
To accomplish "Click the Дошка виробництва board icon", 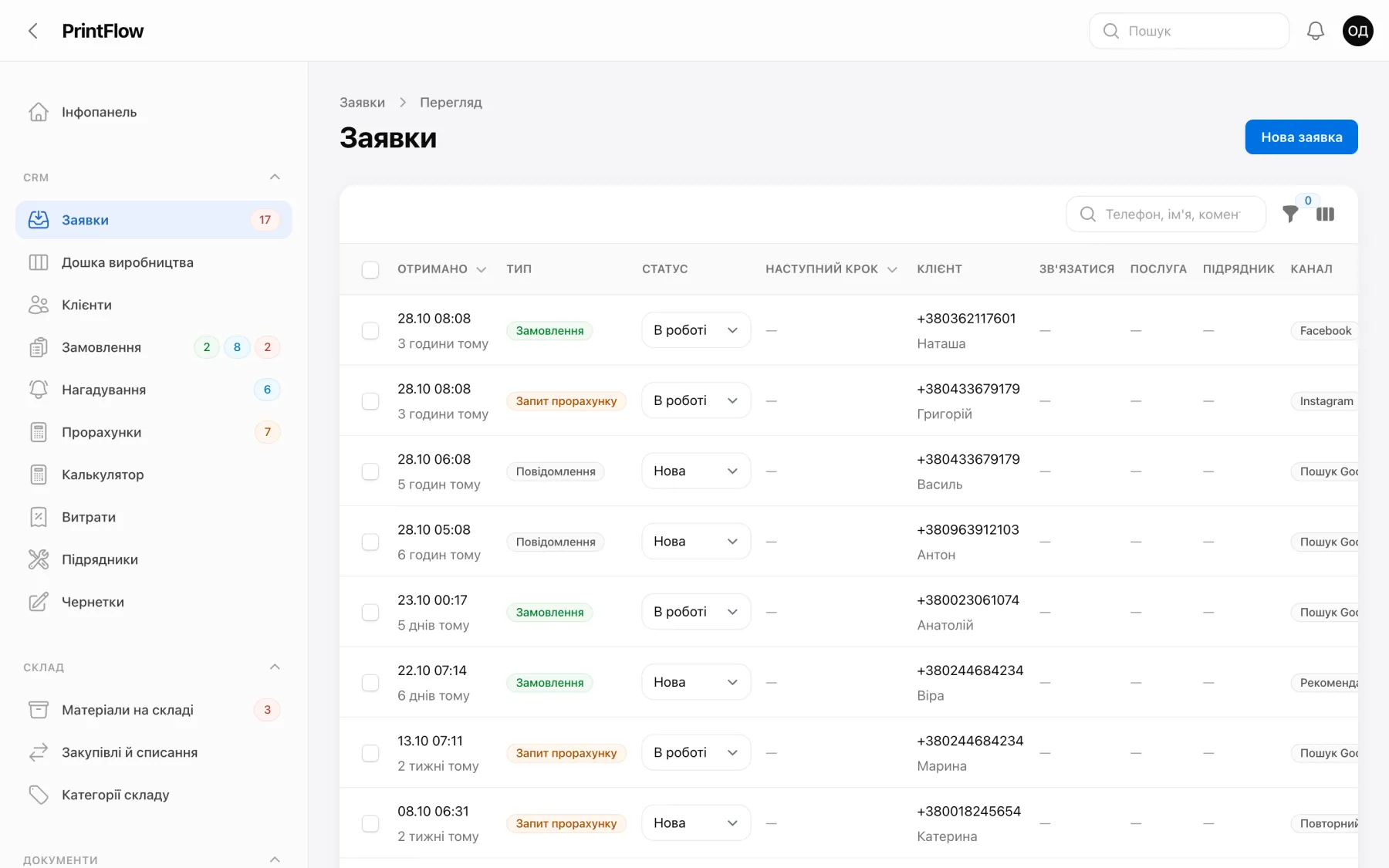I will coord(39,262).
